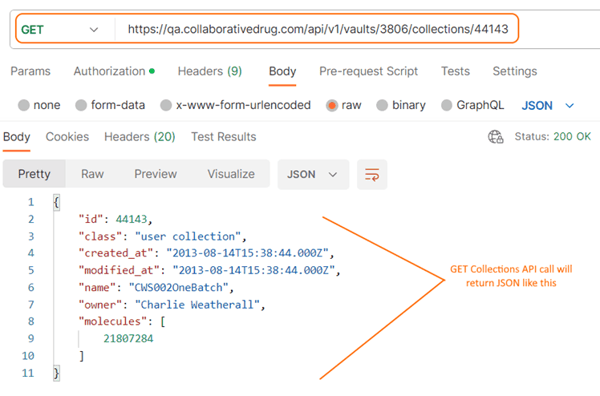This screenshot has height=396, width=600.
Task: Switch to the Params tab
Action: [x=31, y=71]
